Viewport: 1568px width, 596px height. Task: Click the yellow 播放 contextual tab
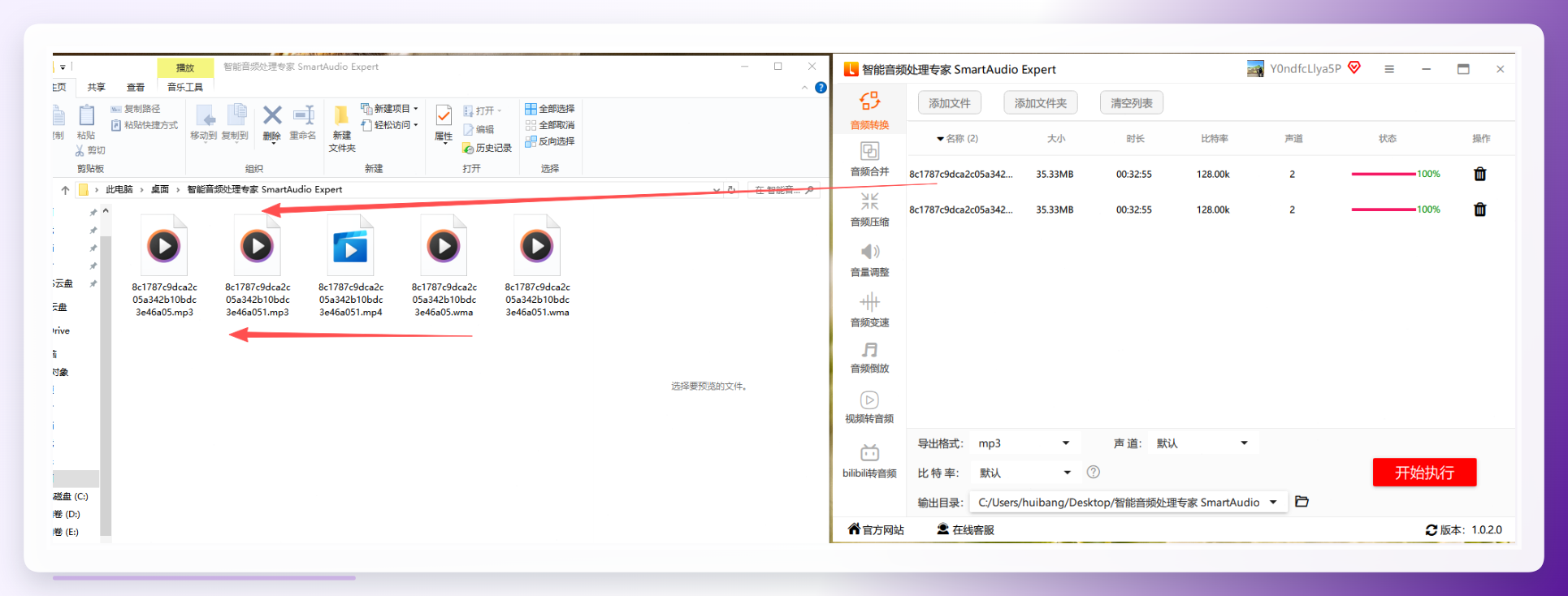coord(185,67)
